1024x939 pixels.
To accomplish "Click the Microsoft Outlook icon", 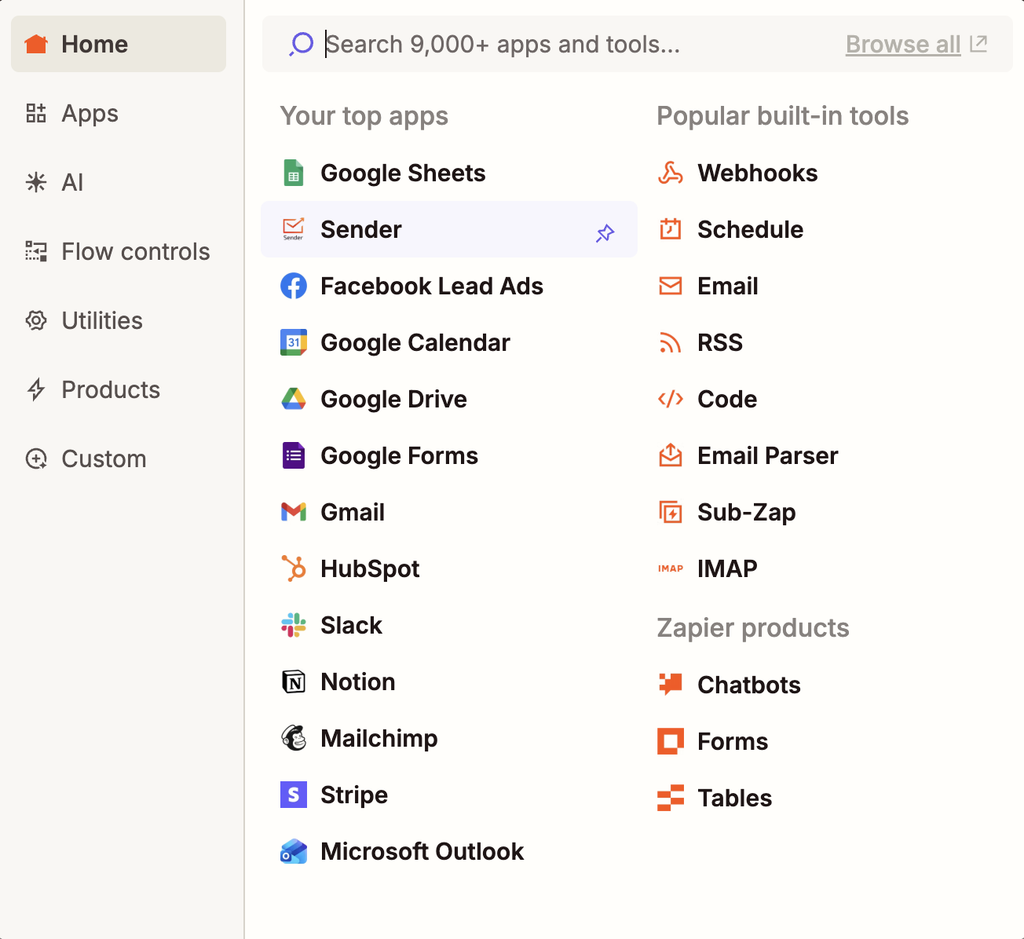I will point(293,851).
